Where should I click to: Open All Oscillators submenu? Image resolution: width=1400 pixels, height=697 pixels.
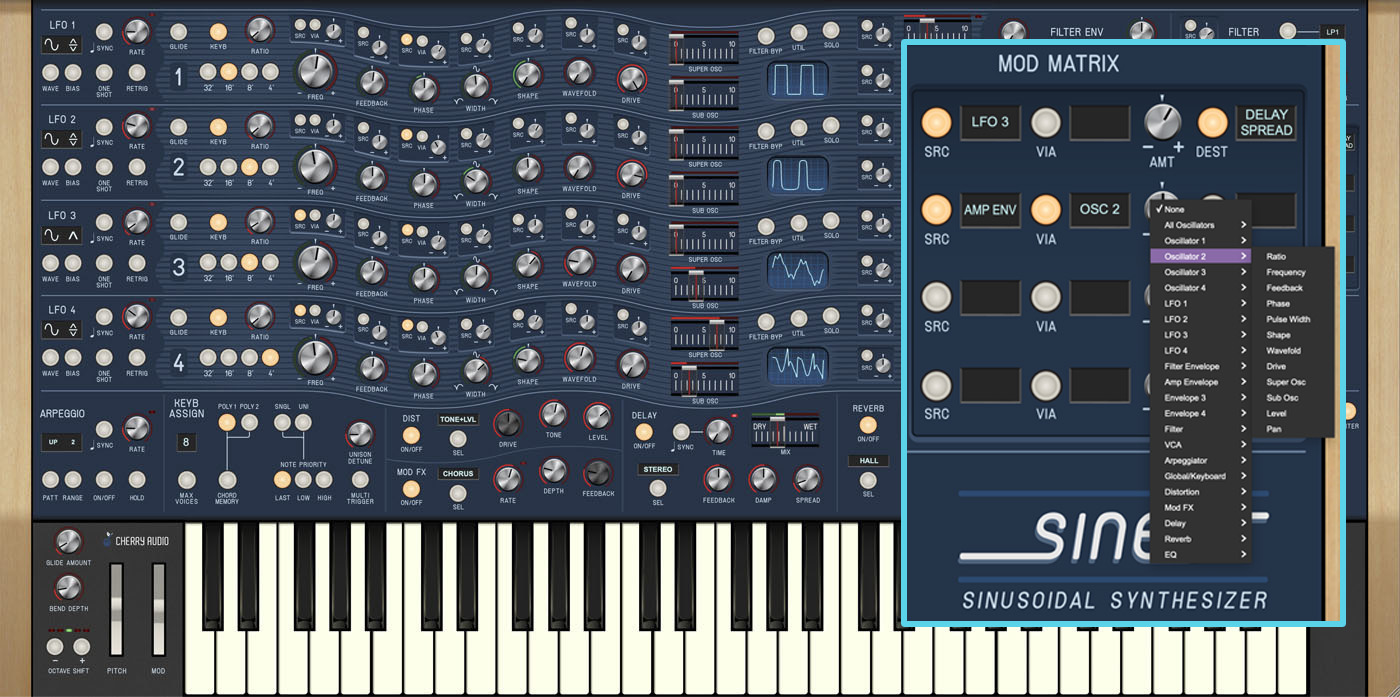1200,225
